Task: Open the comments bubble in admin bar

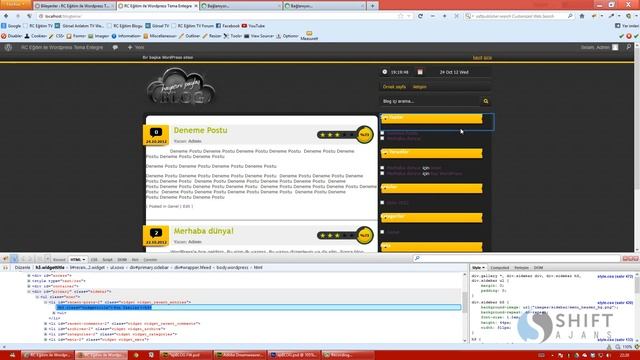Action: 115,47
